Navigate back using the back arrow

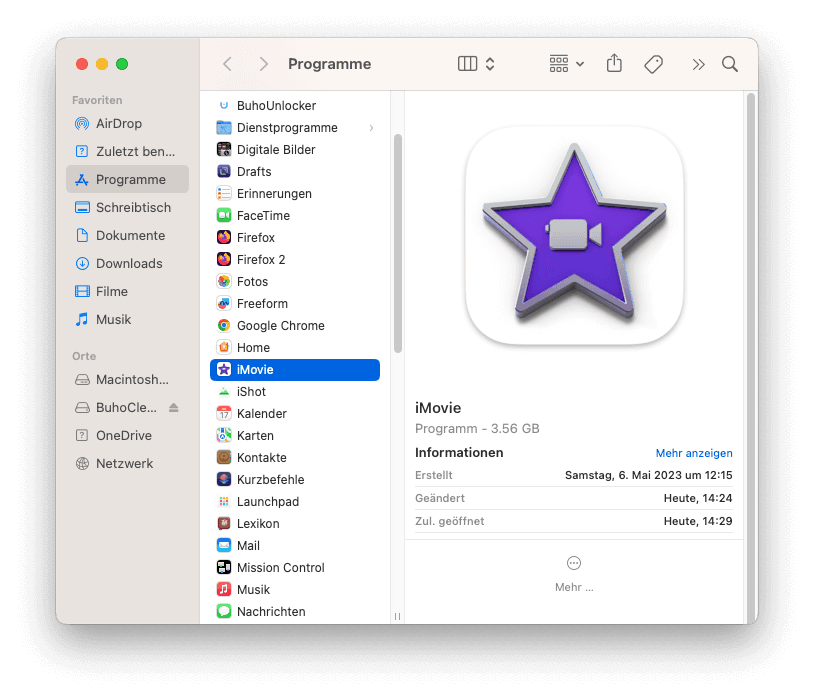point(227,63)
